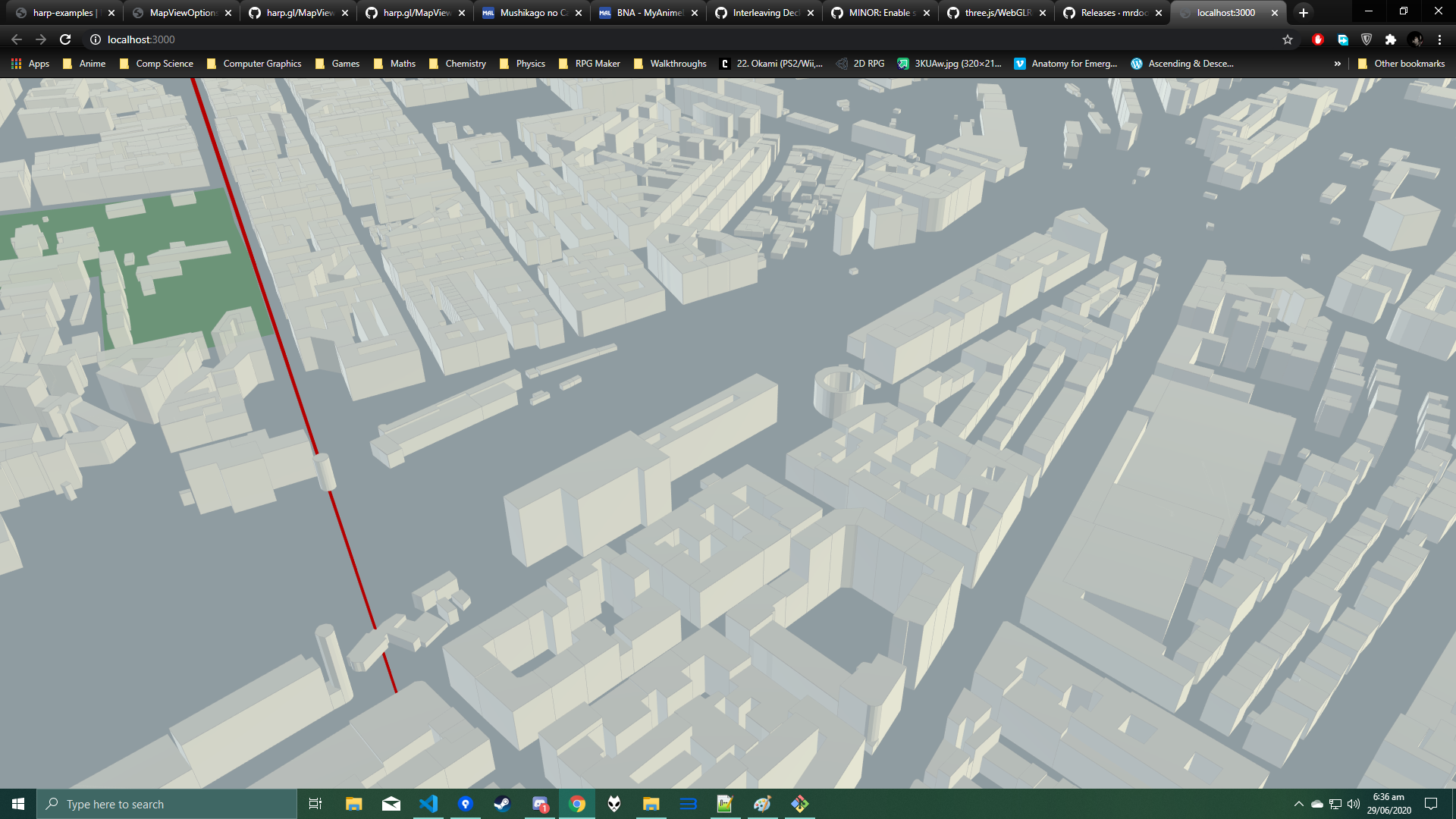Screen dimensions: 1456x819
Task: Click the profile avatar button
Action: (1415, 39)
